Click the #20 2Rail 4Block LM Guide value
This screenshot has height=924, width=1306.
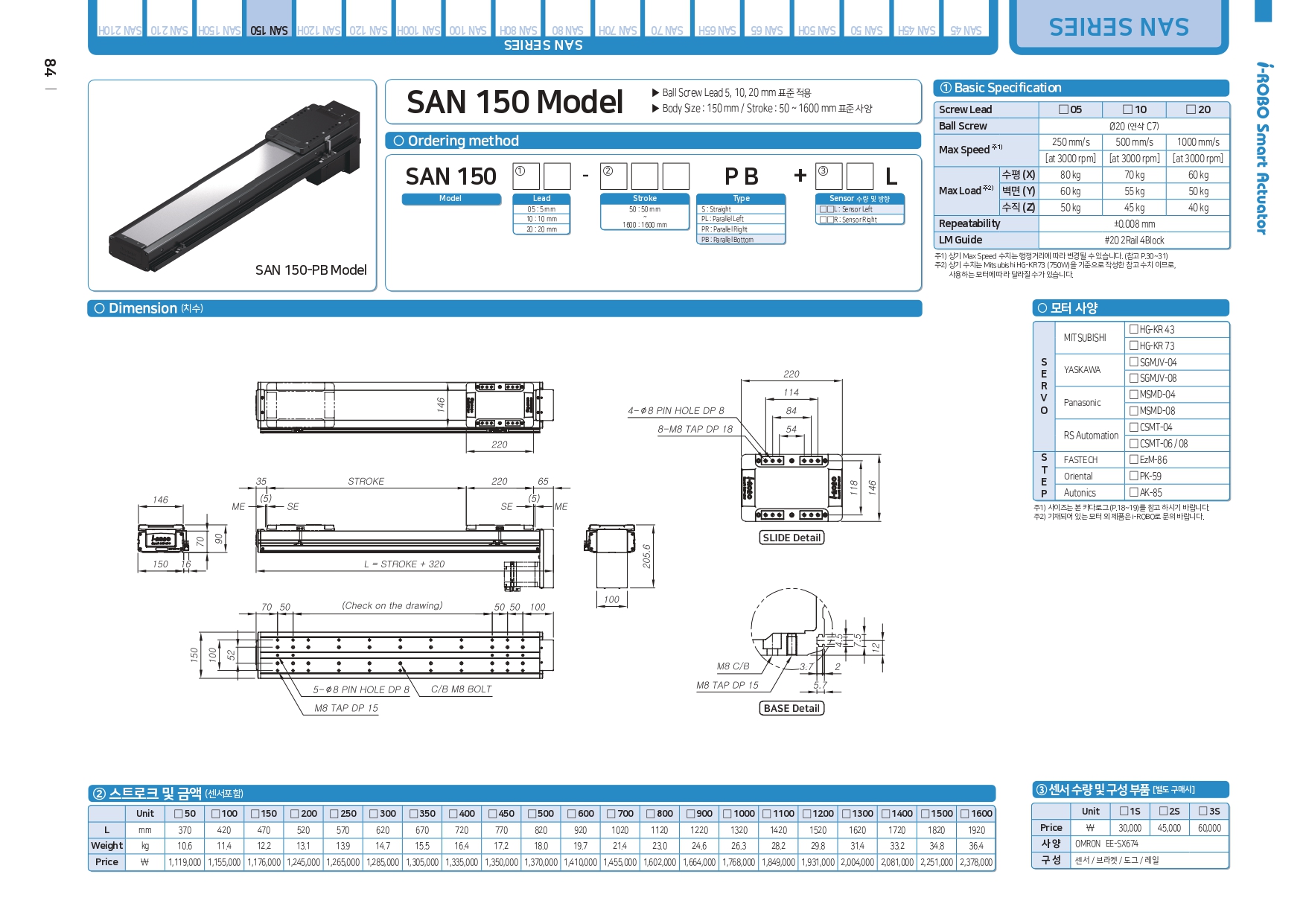[1134, 240]
